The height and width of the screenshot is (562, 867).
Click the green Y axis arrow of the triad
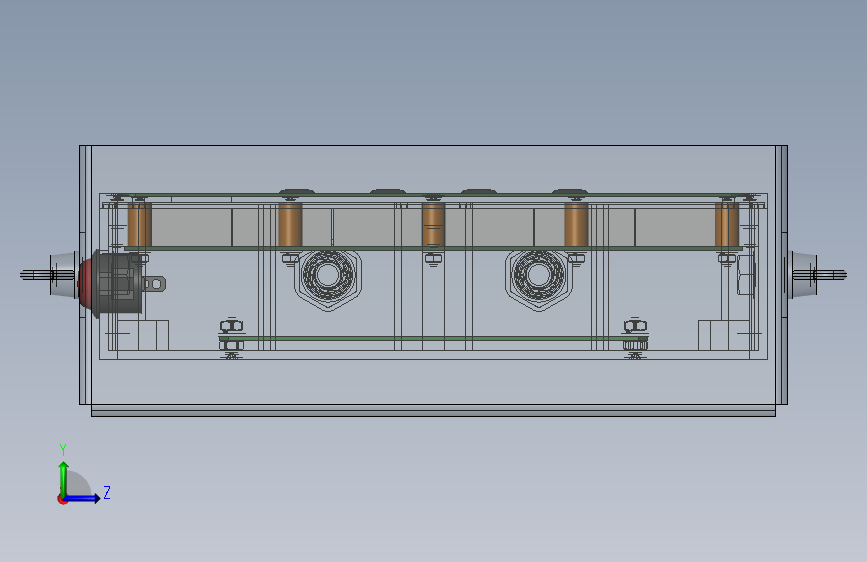[x=64, y=478]
